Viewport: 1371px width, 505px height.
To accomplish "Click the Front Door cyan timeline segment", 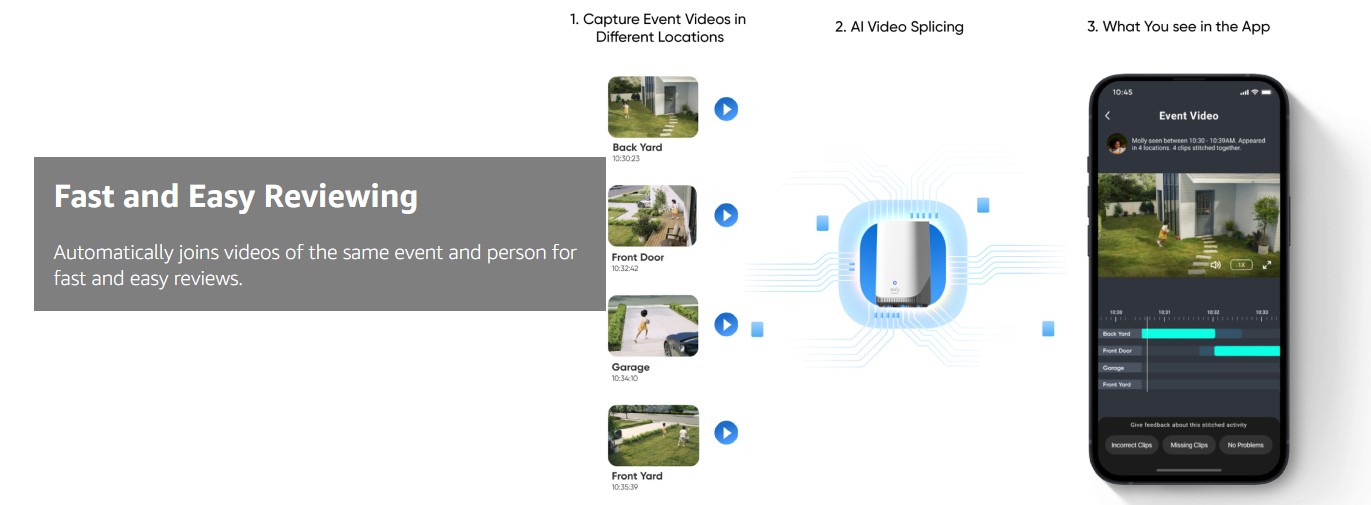I will [x=1246, y=351].
